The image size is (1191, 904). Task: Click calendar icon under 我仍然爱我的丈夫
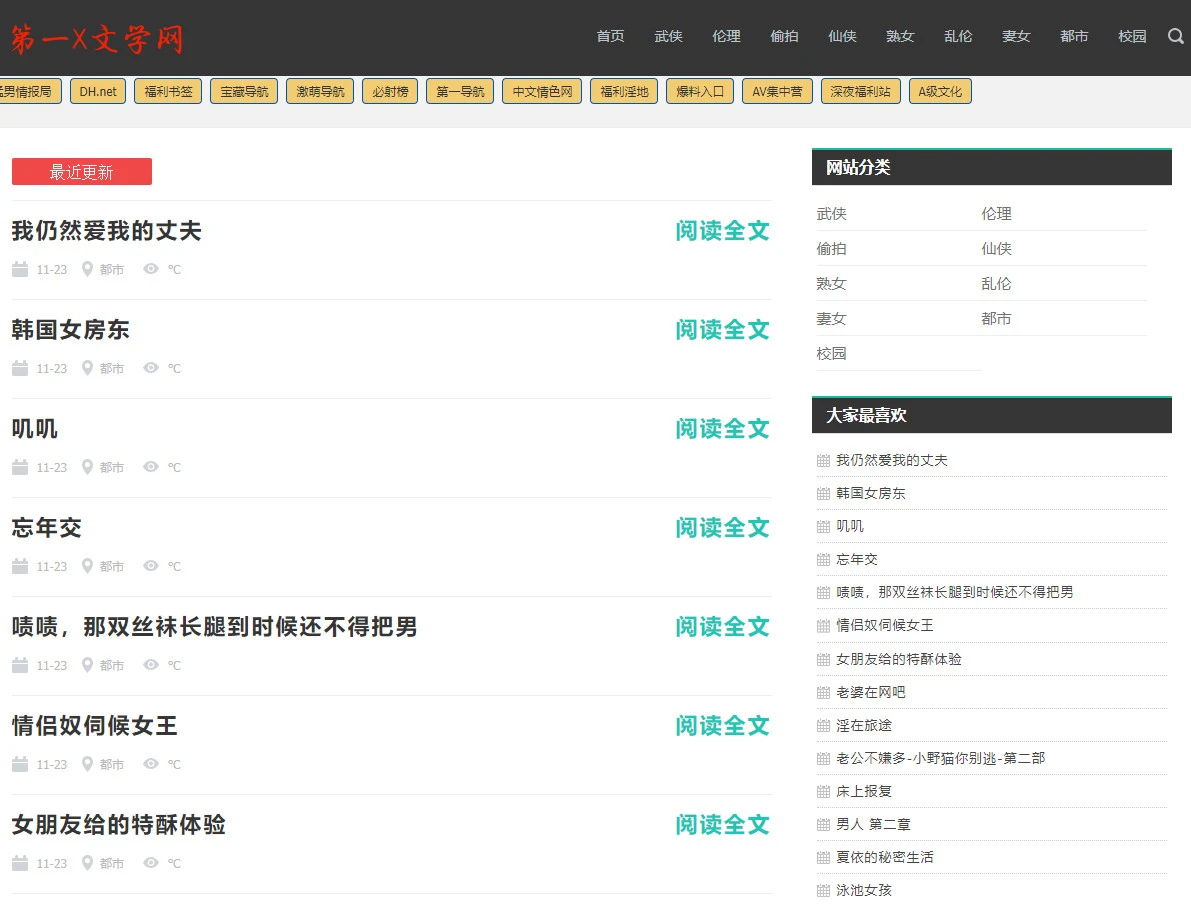[x=20, y=269]
